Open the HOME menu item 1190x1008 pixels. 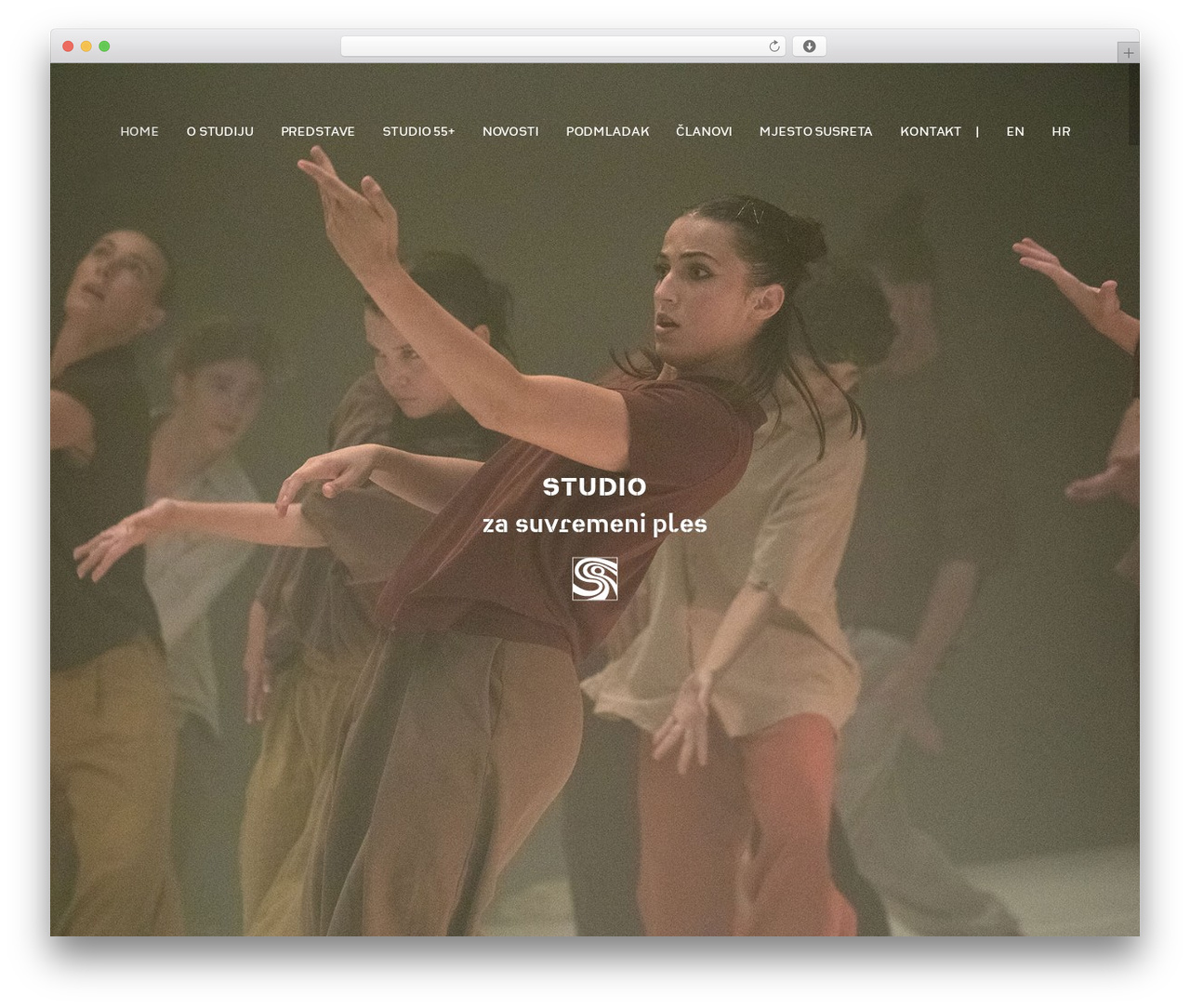pos(139,131)
